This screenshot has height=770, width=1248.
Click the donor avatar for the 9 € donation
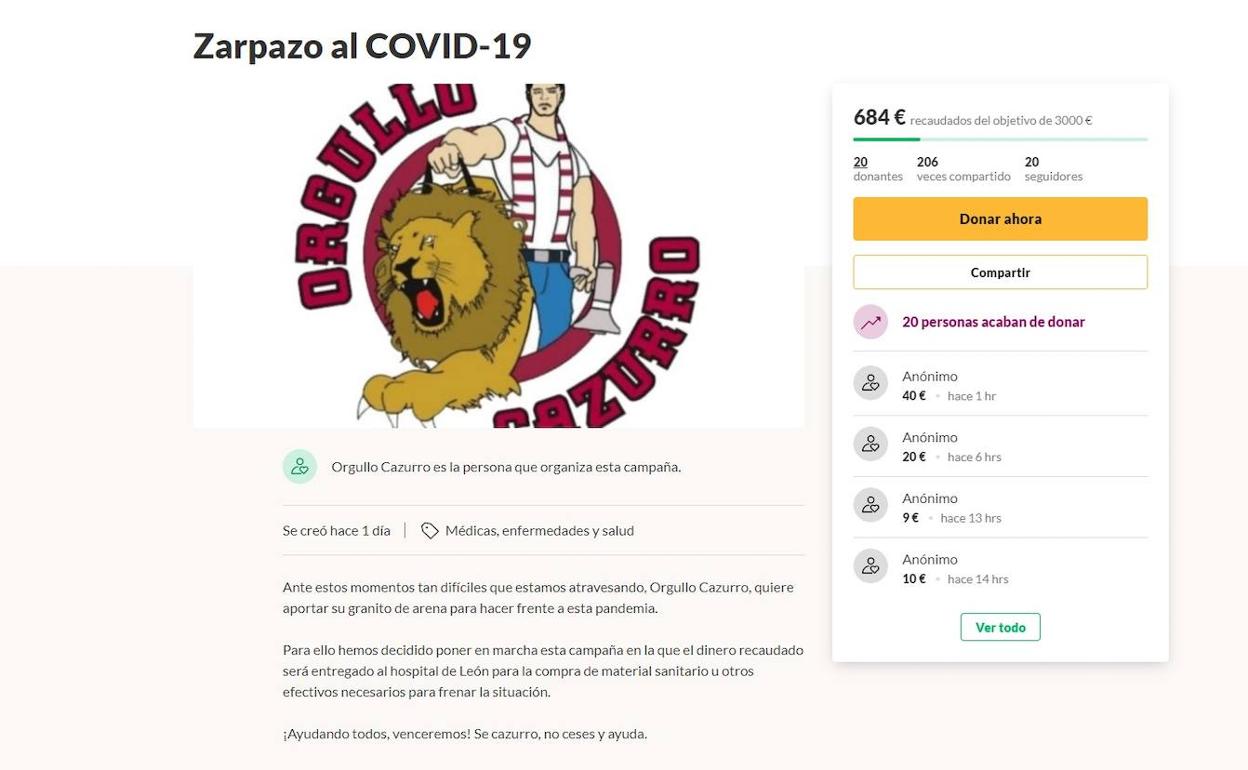point(870,505)
